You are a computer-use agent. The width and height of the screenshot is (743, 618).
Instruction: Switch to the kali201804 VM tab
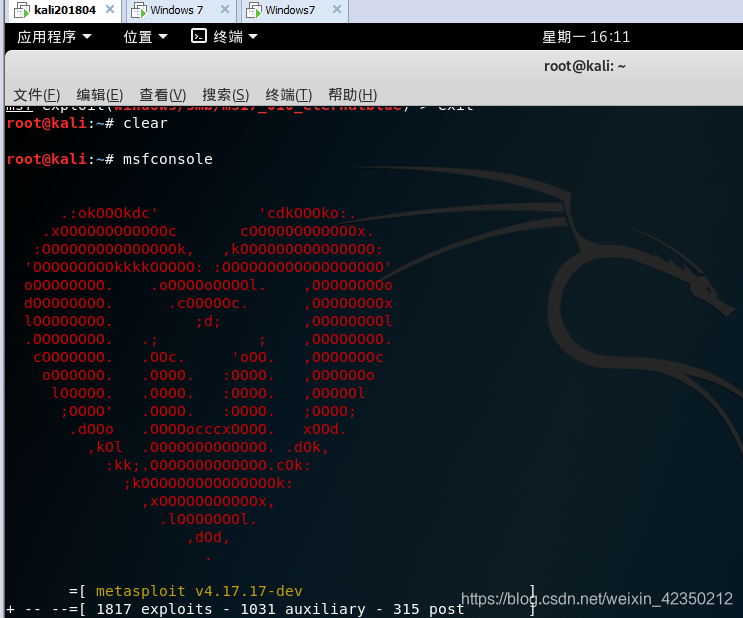click(64, 10)
